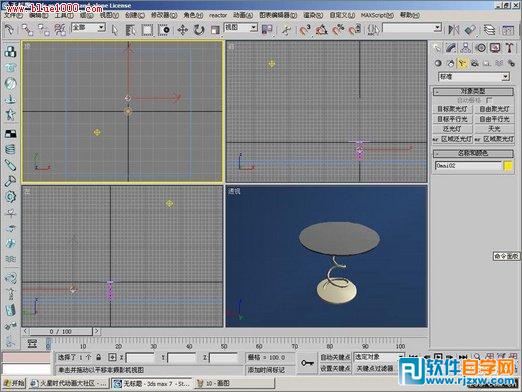The height and width of the screenshot is (392, 522).
Task: Select the Geometry sphere category icon
Action: point(438,63)
